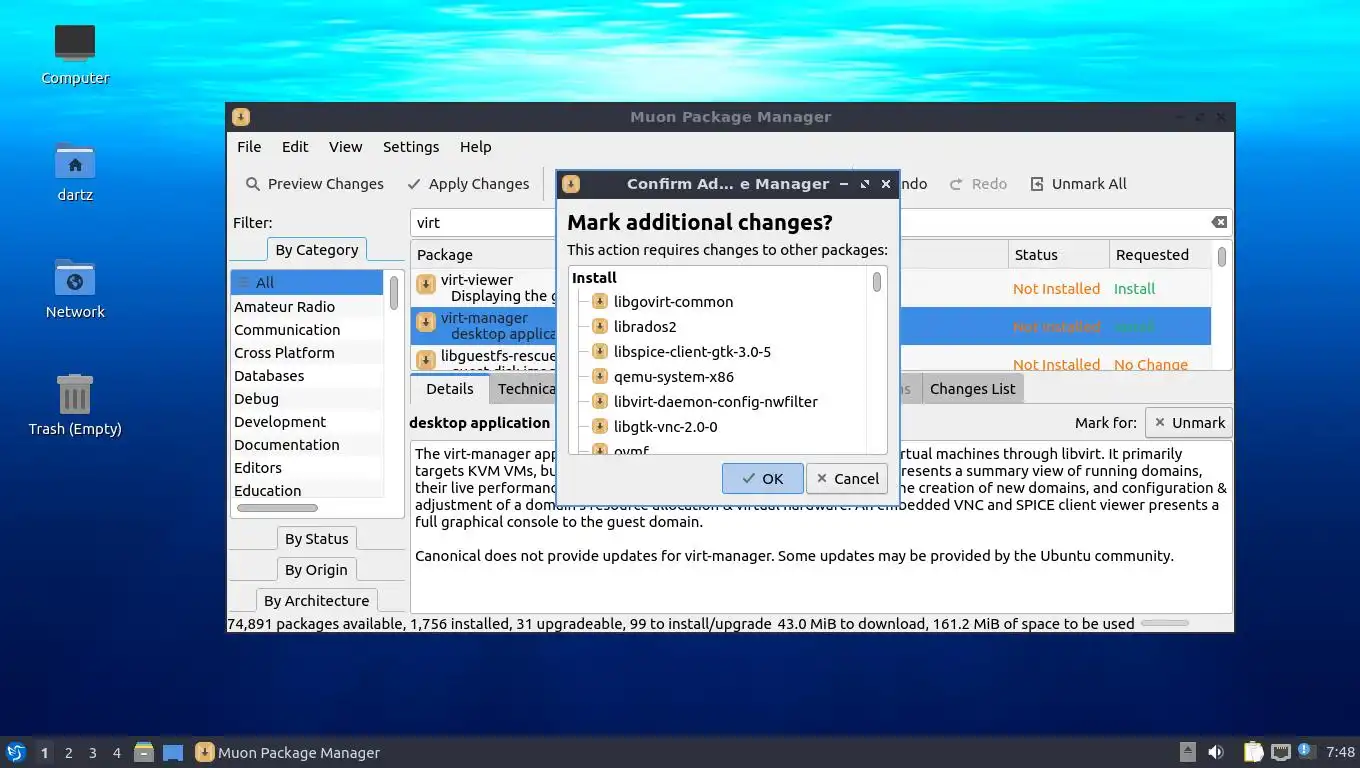Viewport: 1360px width, 768px height.
Task: Click the Redo arrow icon in toolbar
Action: coord(956,184)
